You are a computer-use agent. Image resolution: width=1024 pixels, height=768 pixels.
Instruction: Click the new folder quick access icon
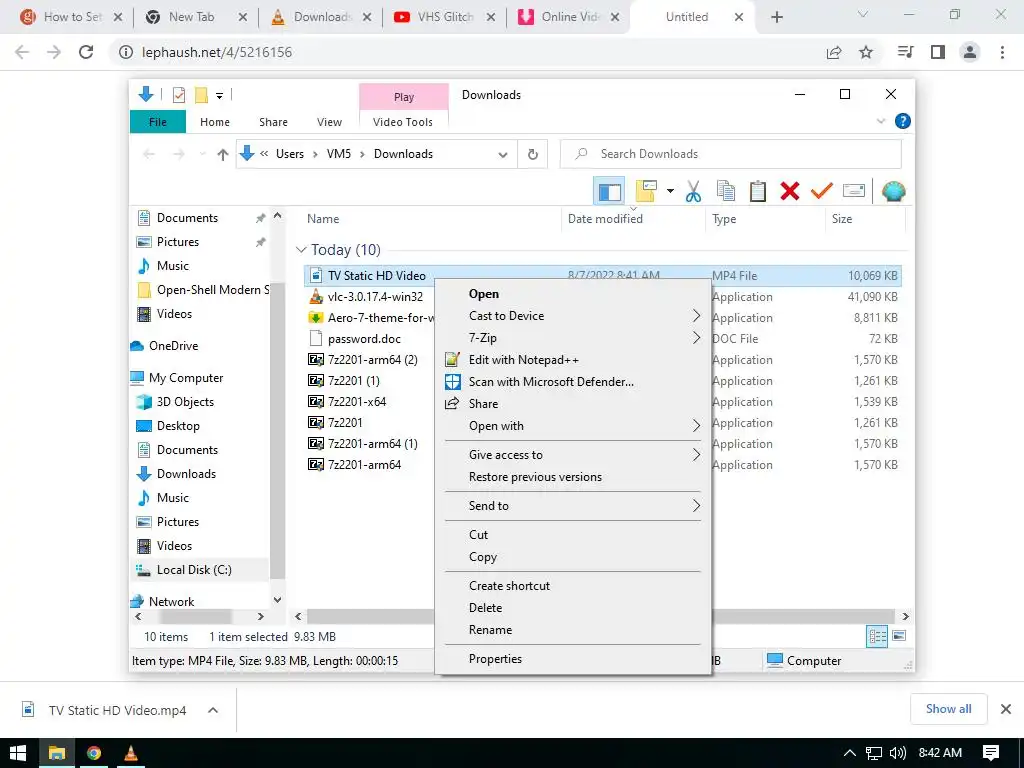pos(201,95)
